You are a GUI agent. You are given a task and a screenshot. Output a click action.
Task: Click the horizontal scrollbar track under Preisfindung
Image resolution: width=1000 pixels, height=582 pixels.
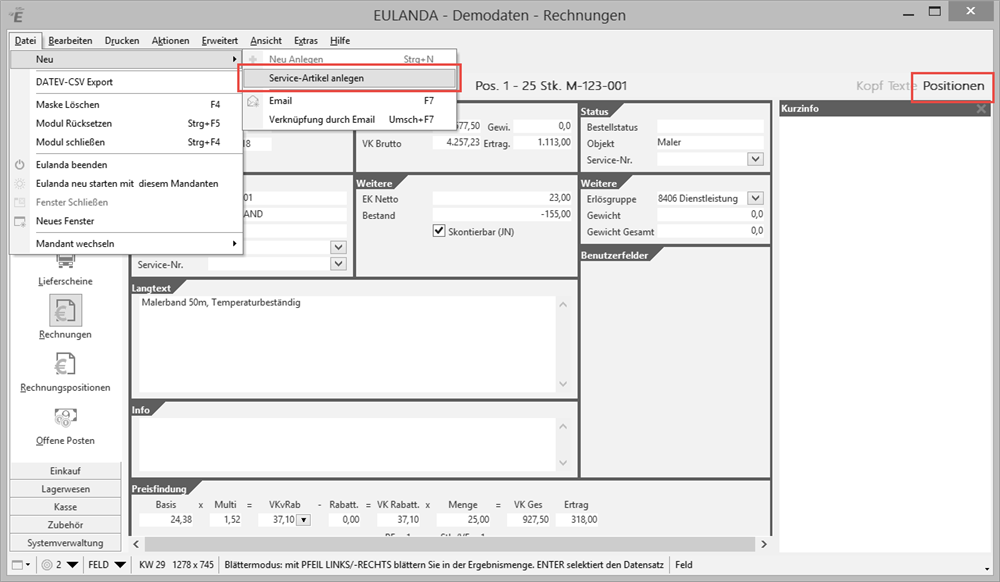click(450, 544)
